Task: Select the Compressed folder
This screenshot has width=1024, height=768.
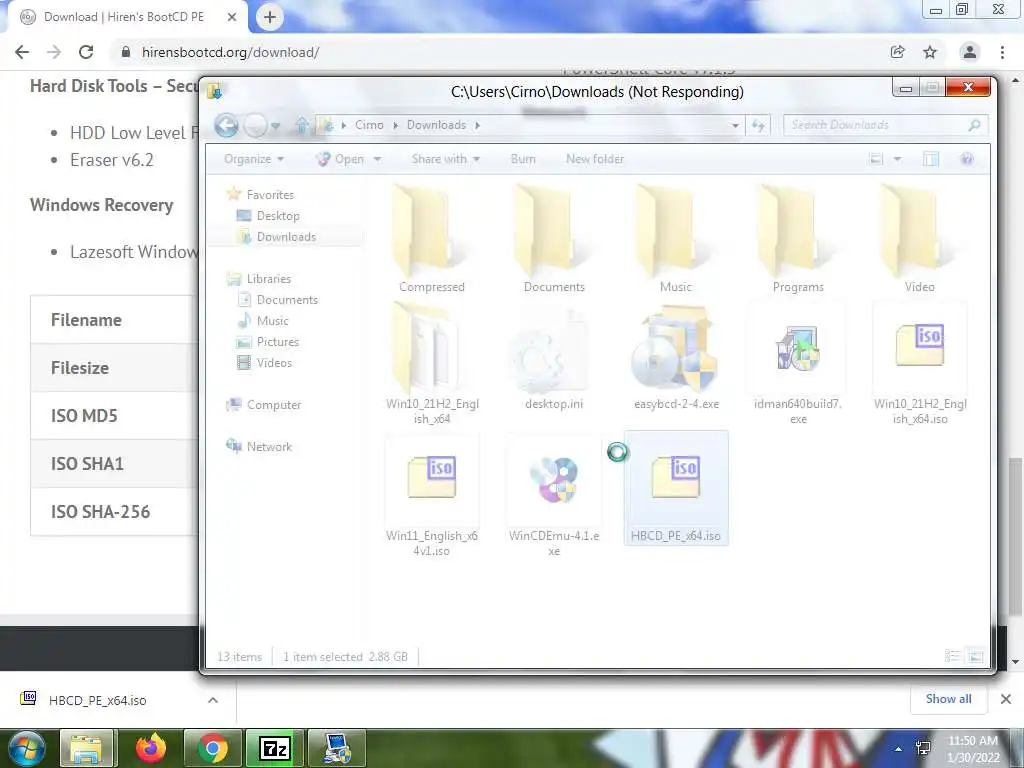Action: pos(432,239)
